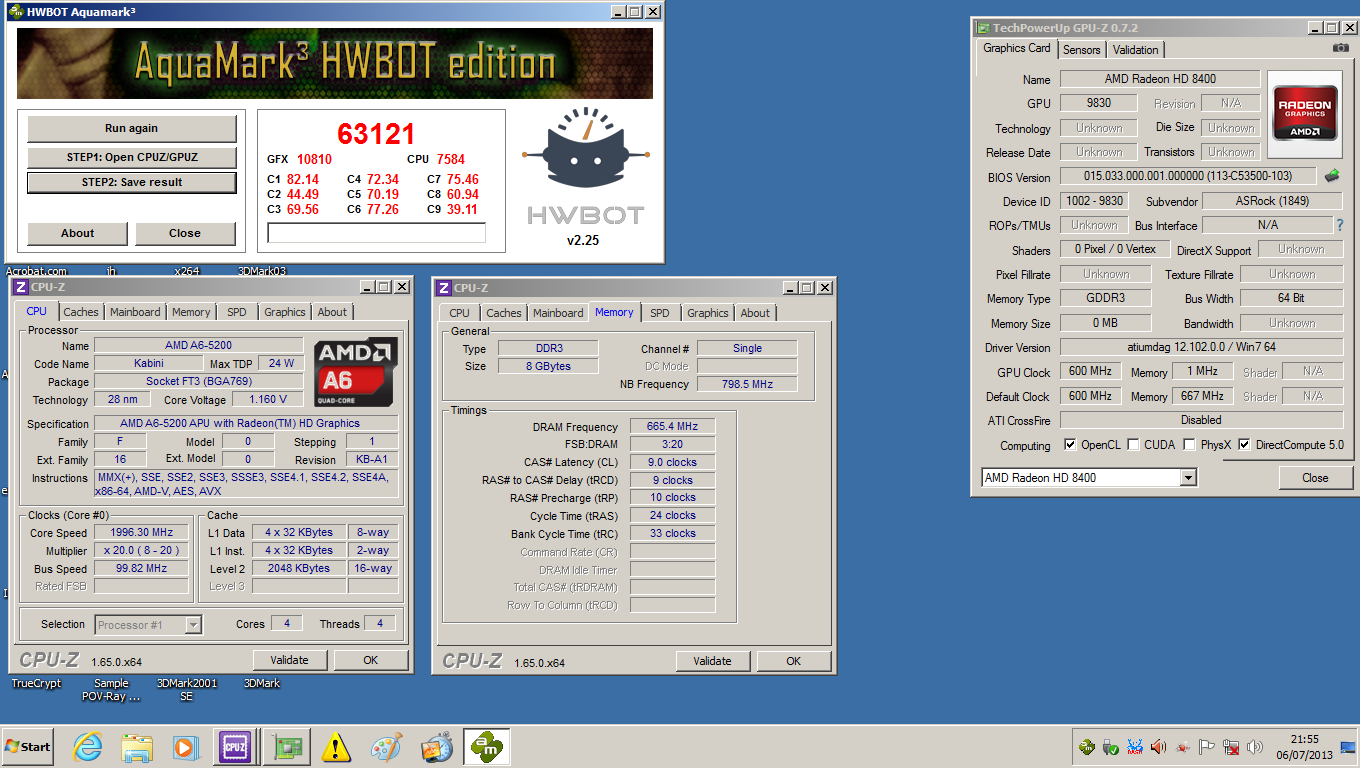Toggle the PhysX checkbox

coord(1189,445)
